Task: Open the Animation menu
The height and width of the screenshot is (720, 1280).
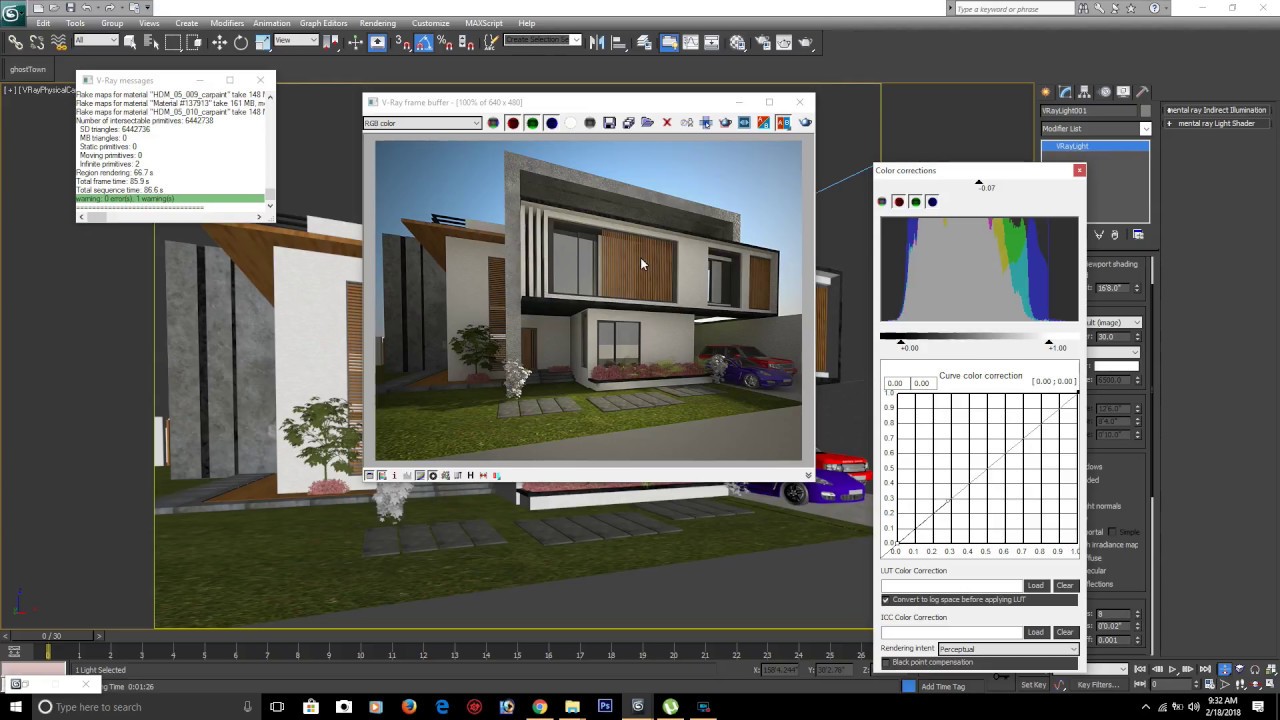Action: click(271, 23)
